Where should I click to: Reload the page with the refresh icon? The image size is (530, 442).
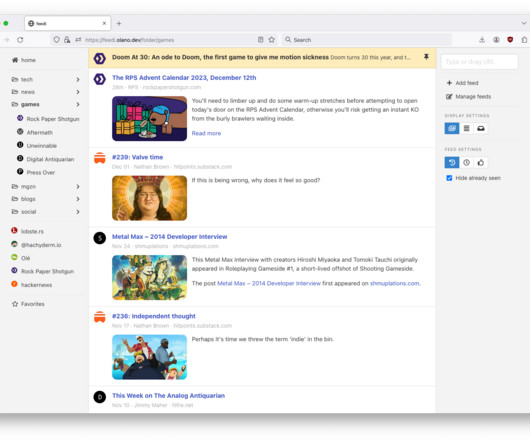click(x=20, y=40)
